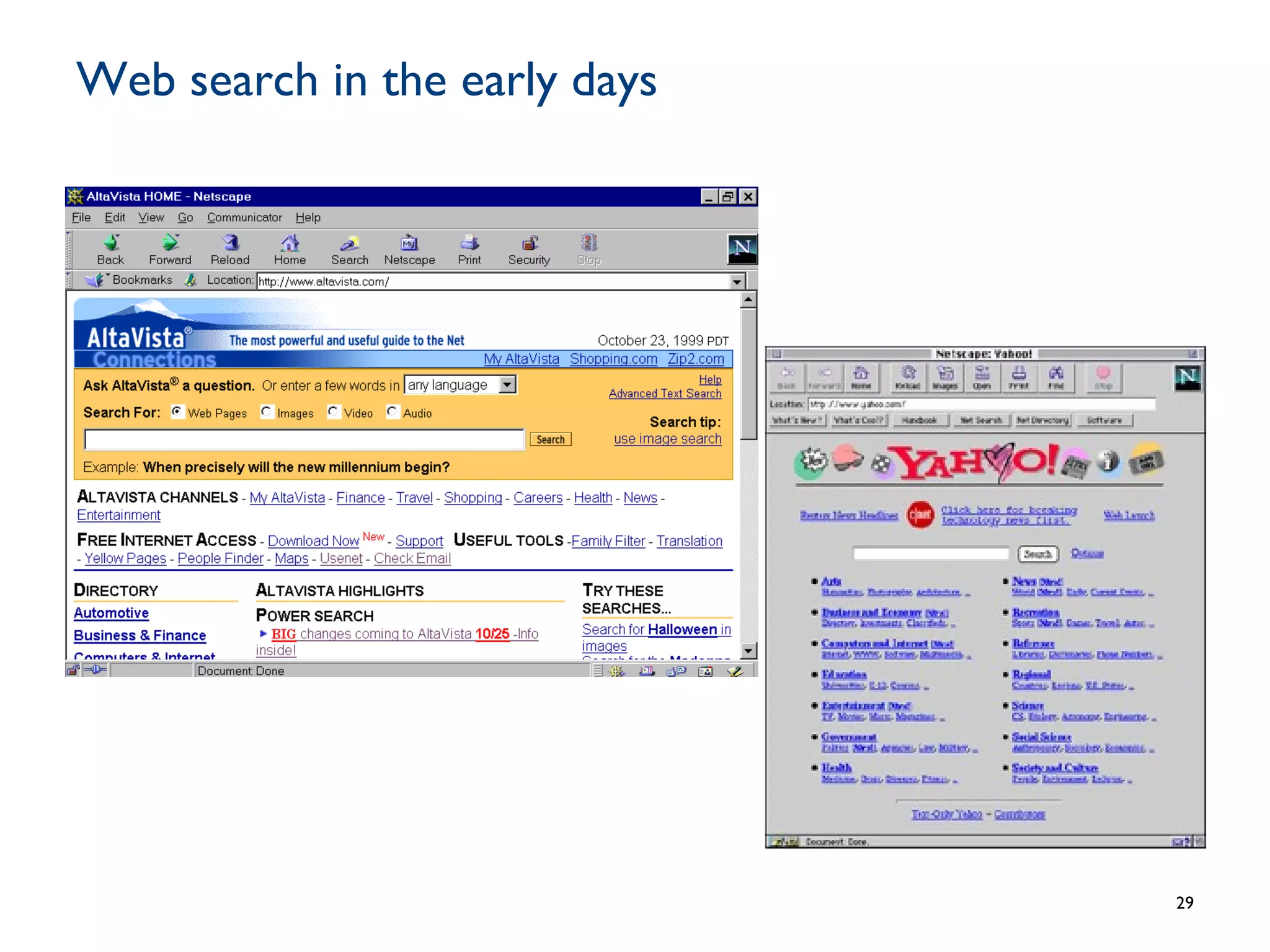This screenshot has width=1270, height=952.
Task: Open Composer pen icon in status bar
Action: pos(735,671)
